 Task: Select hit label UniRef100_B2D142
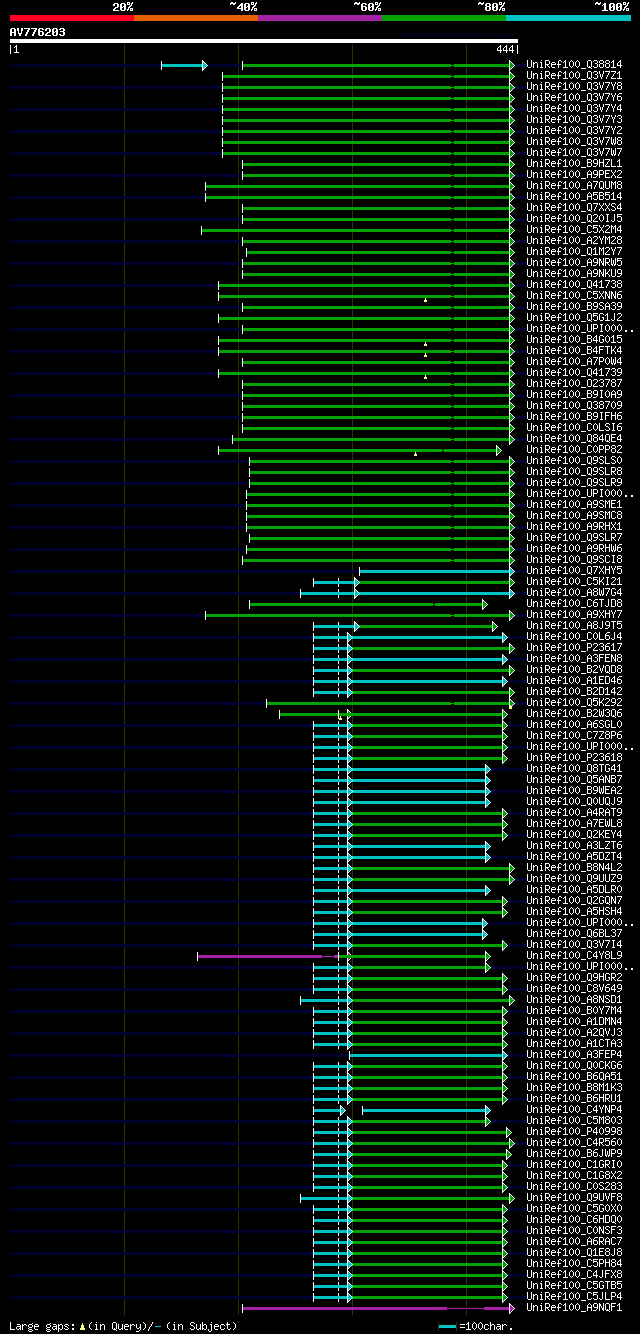(574, 691)
